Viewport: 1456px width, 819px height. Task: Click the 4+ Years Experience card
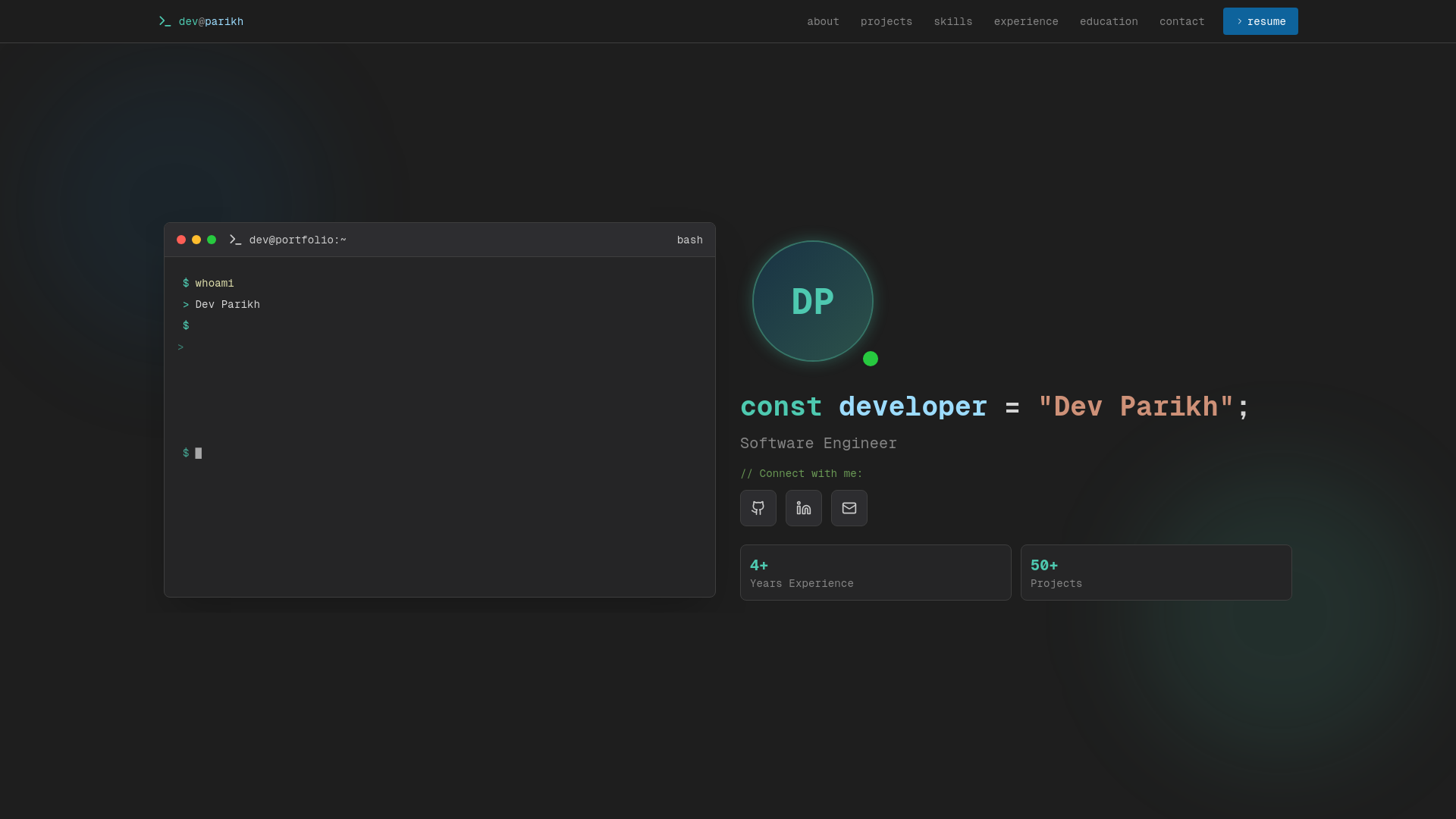[x=875, y=573]
